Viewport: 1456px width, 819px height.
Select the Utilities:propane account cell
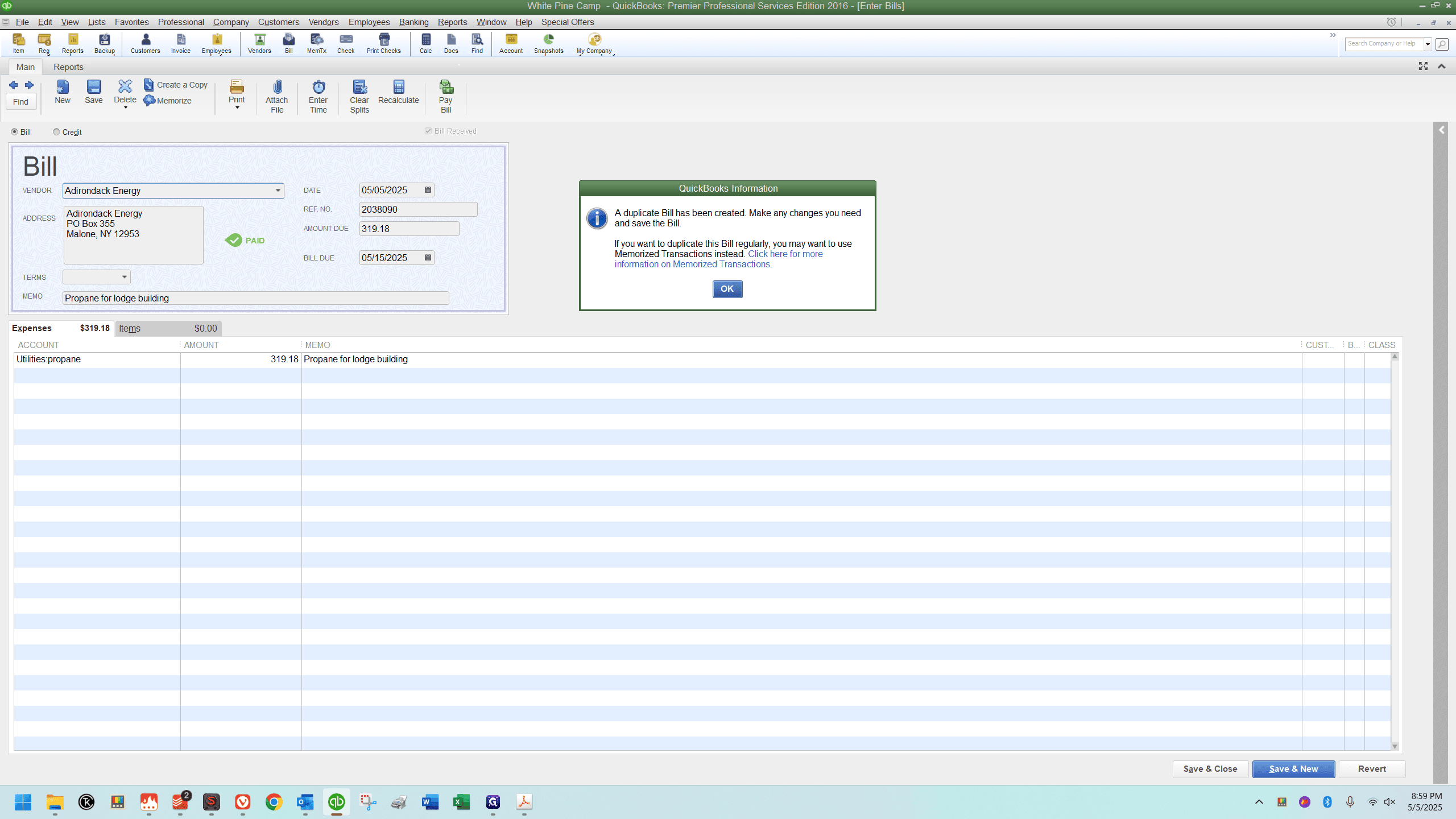tap(97, 359)
